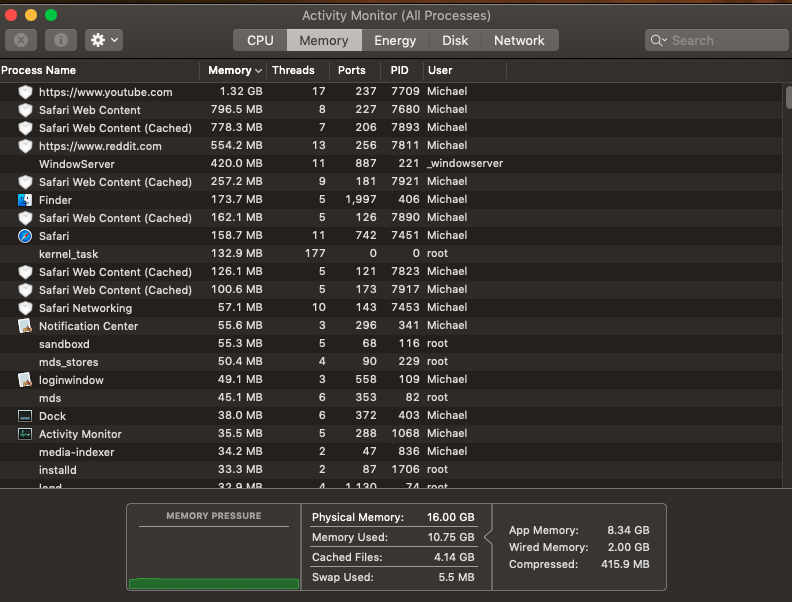The image size is (792, 602).
Task: Select the media-indexer process row
Action: tap(391, 452)
